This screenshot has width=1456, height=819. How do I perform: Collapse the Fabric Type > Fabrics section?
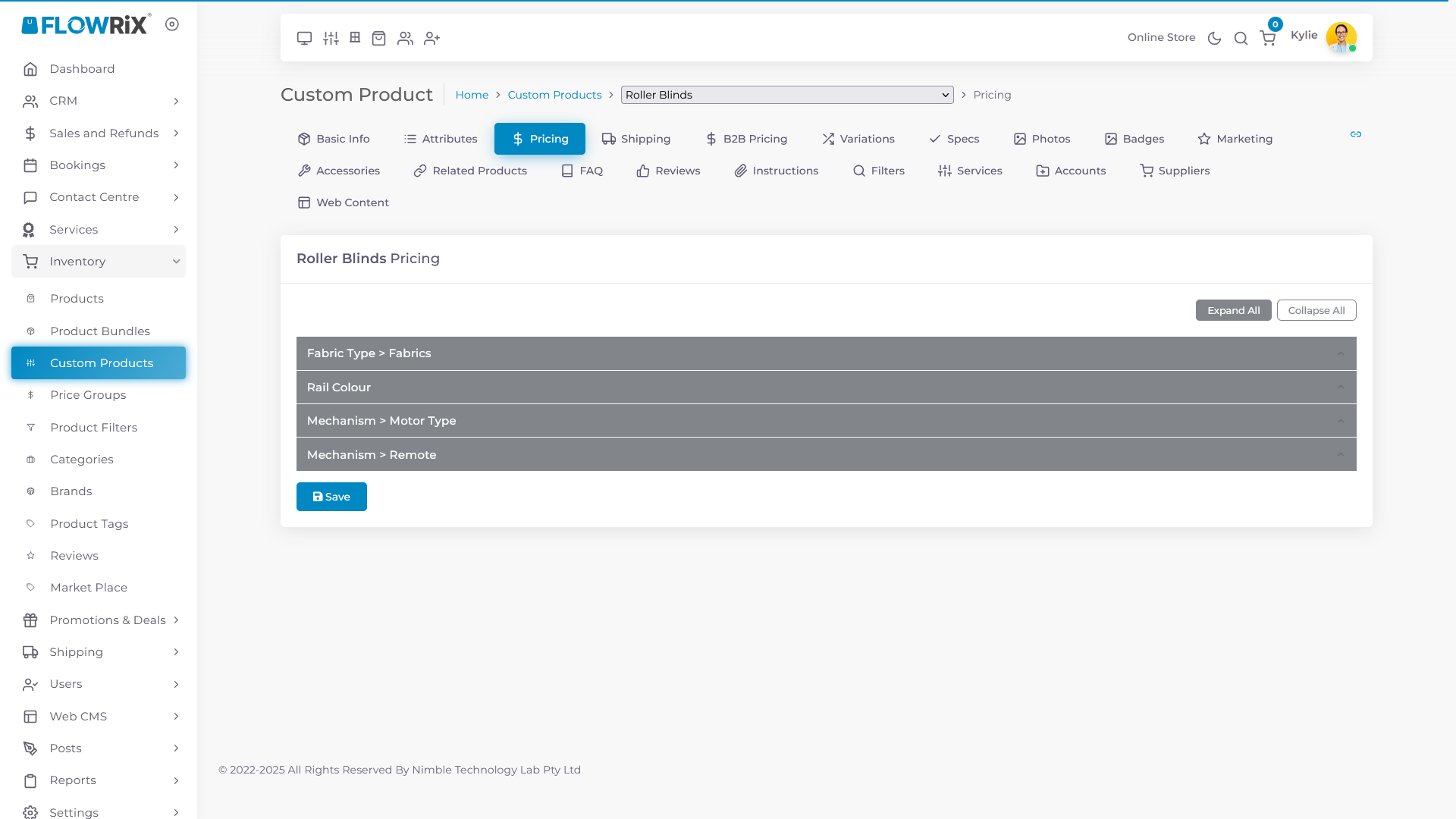point(1339,353)
